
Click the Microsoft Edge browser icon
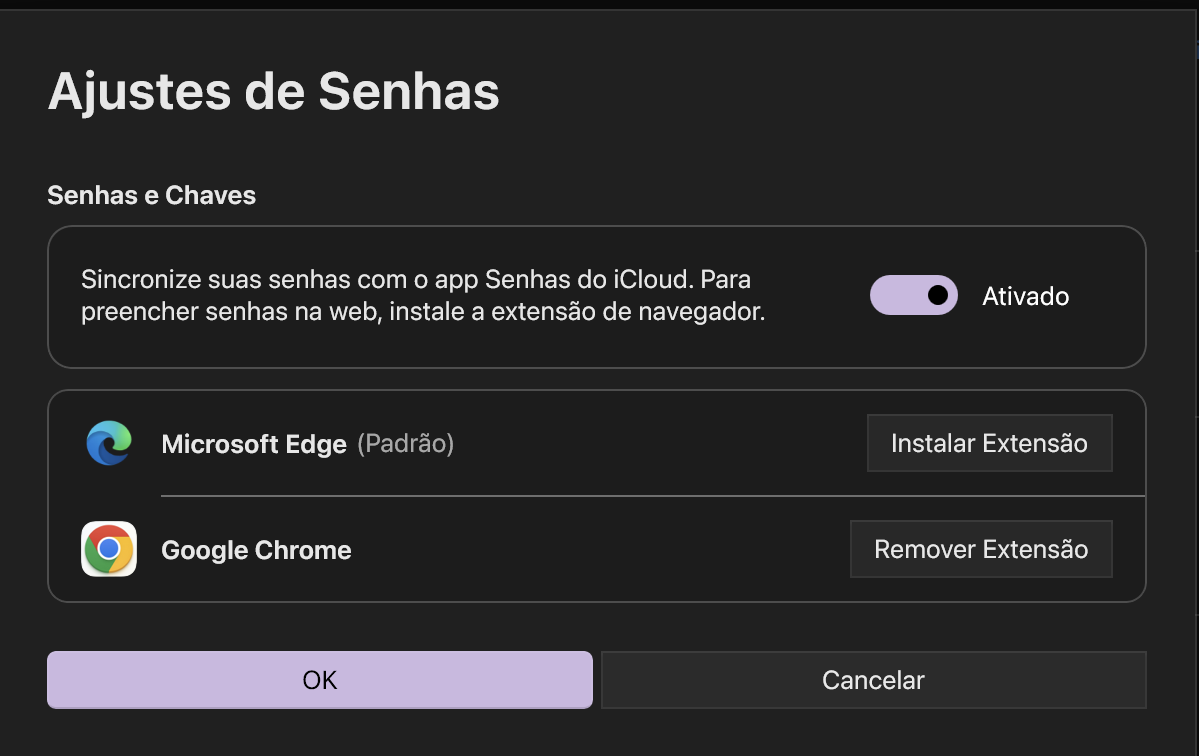[x=109, y=443]
